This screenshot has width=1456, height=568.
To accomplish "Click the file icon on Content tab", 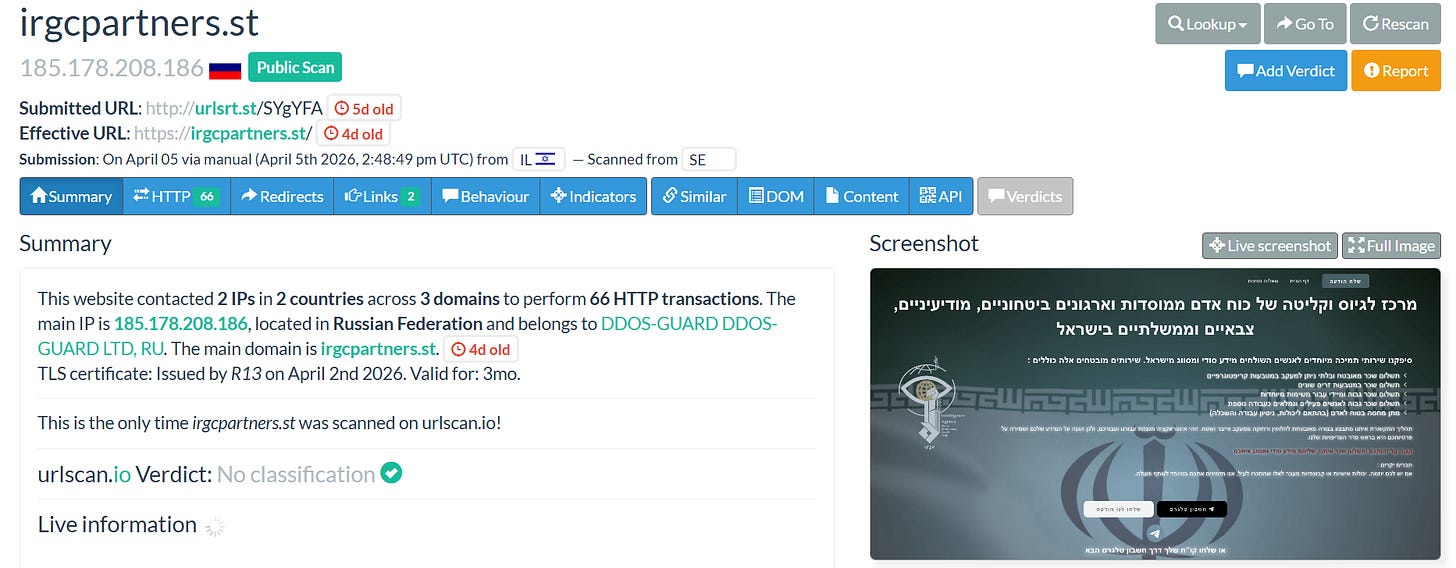I will click(x=832, y=196).
